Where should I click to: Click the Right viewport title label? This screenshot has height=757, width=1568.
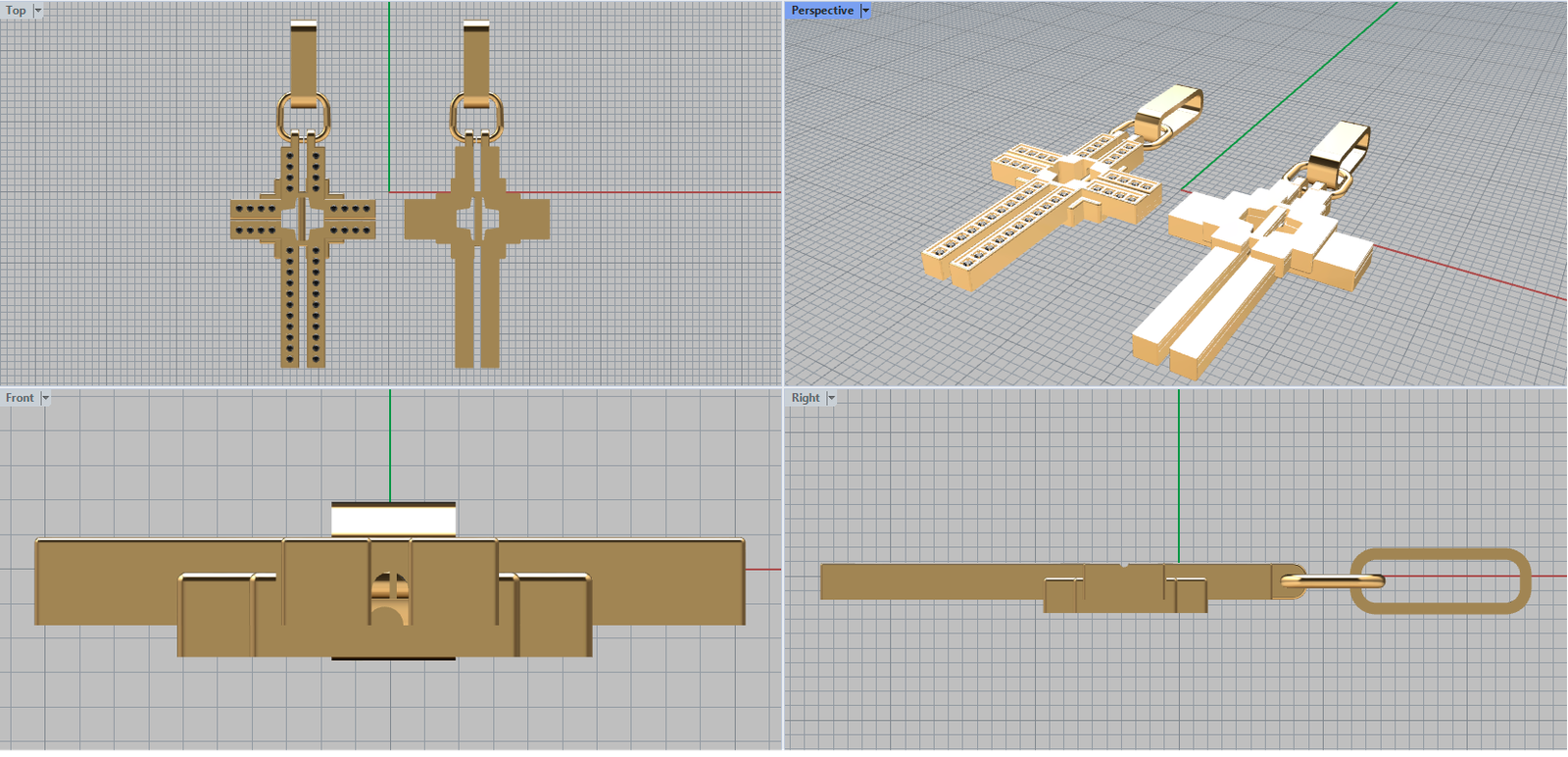point(806,398)
